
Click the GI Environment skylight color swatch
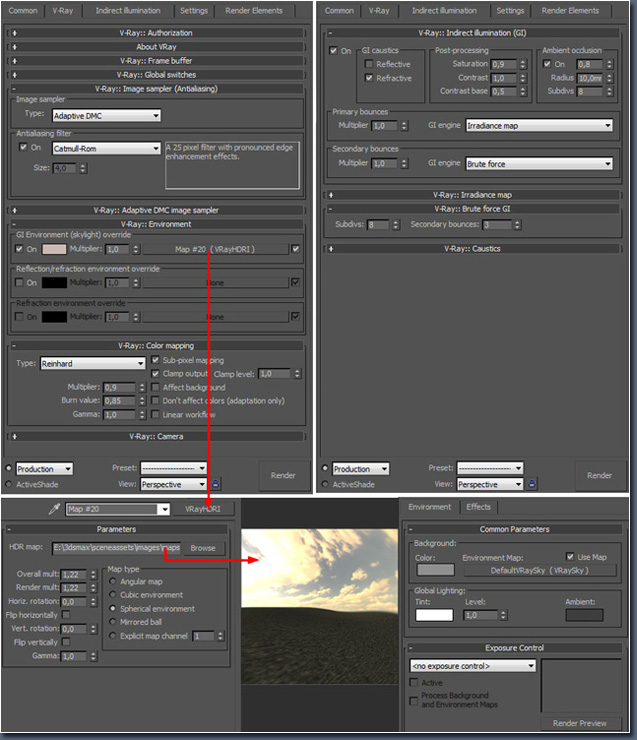coord(54,249)
